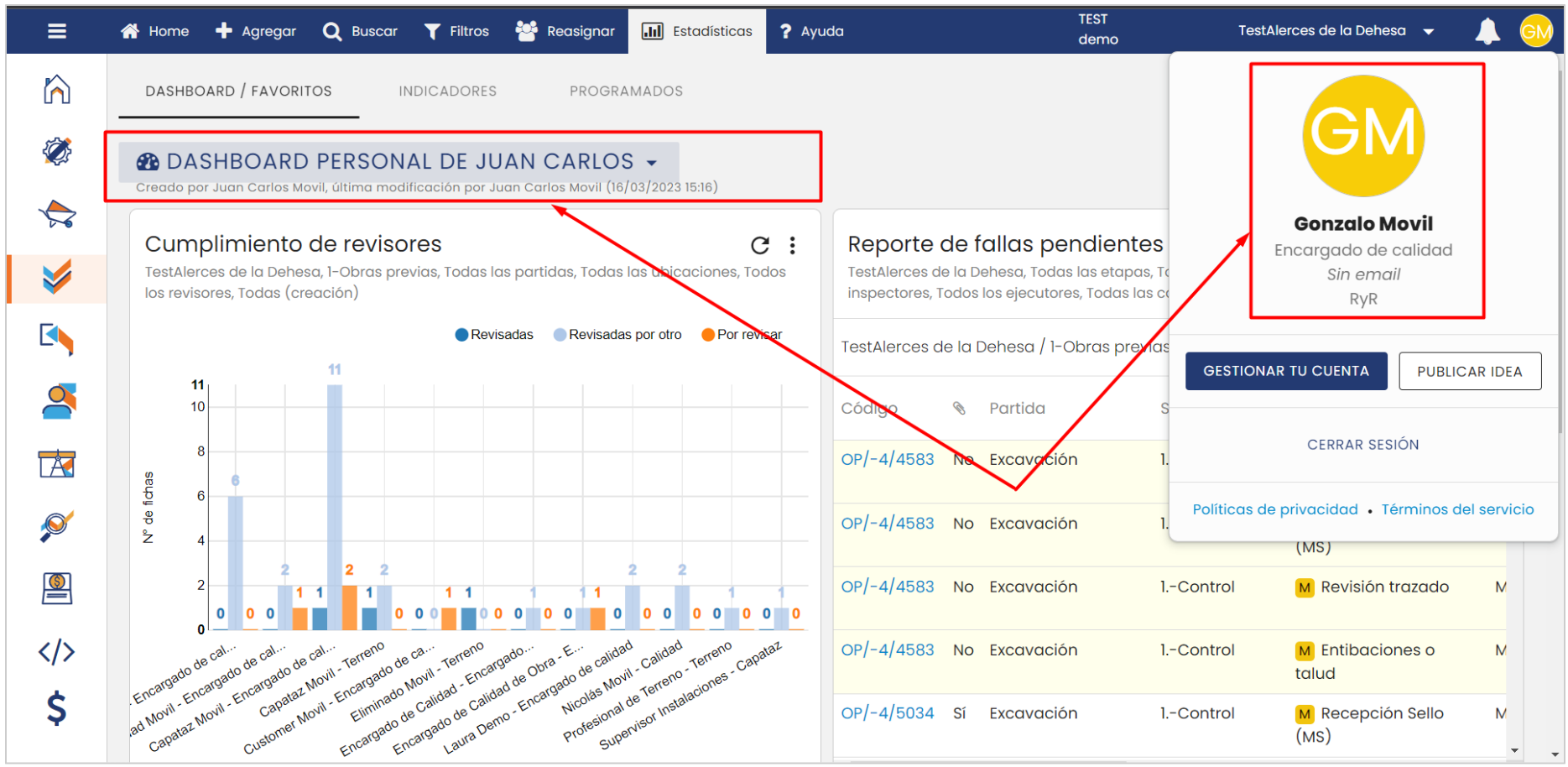Image resolution: width=1568 pixels, height=767 pixels.
Task: Toggle the Revisadas legend series
Action: [494, 335]
